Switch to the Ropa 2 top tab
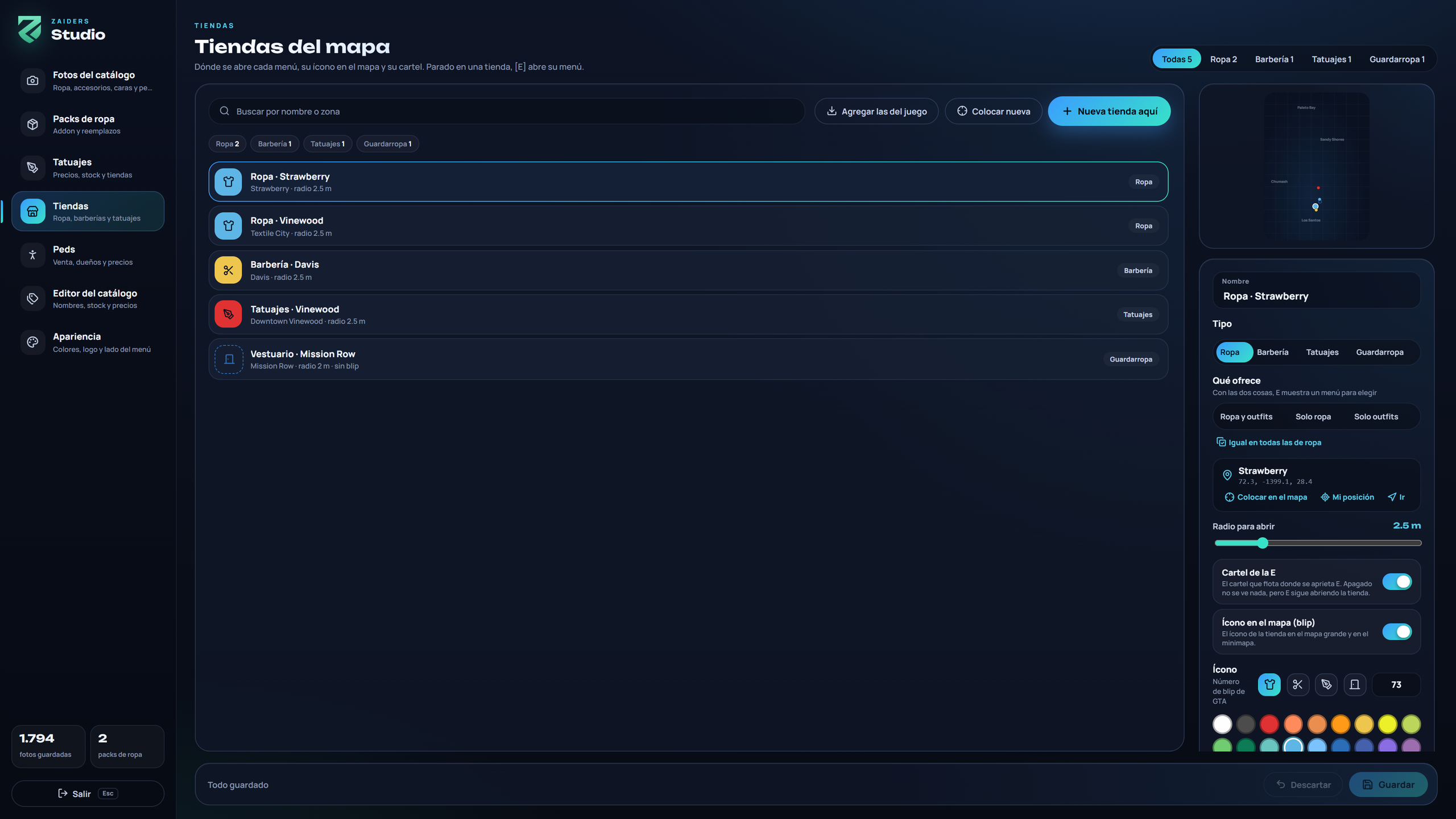The height and width of the screenshot is (819, 1456). pos(1223,59)
